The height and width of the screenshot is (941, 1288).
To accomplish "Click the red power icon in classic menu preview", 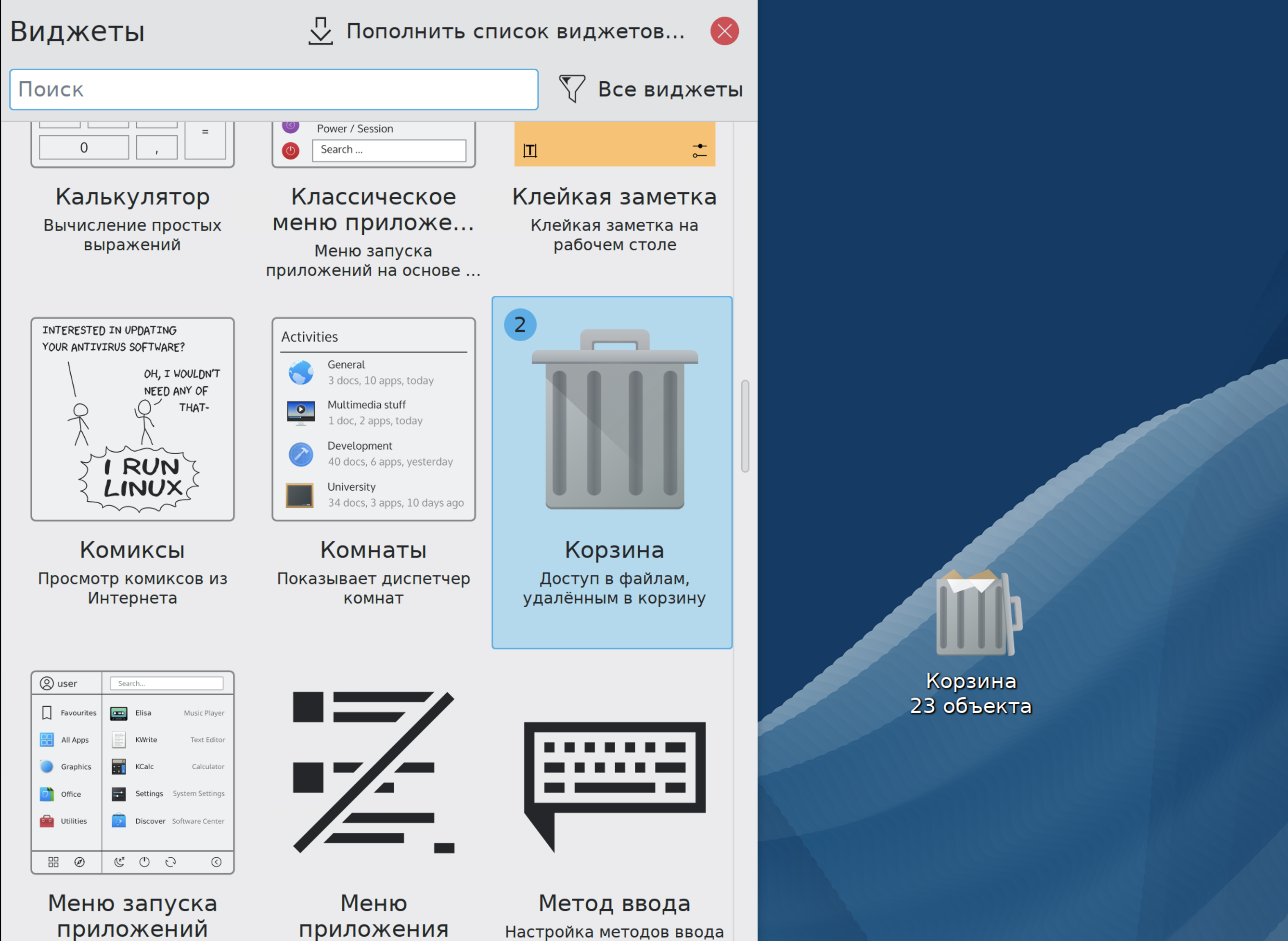I will pyautogui.click(x=291, y=151).
